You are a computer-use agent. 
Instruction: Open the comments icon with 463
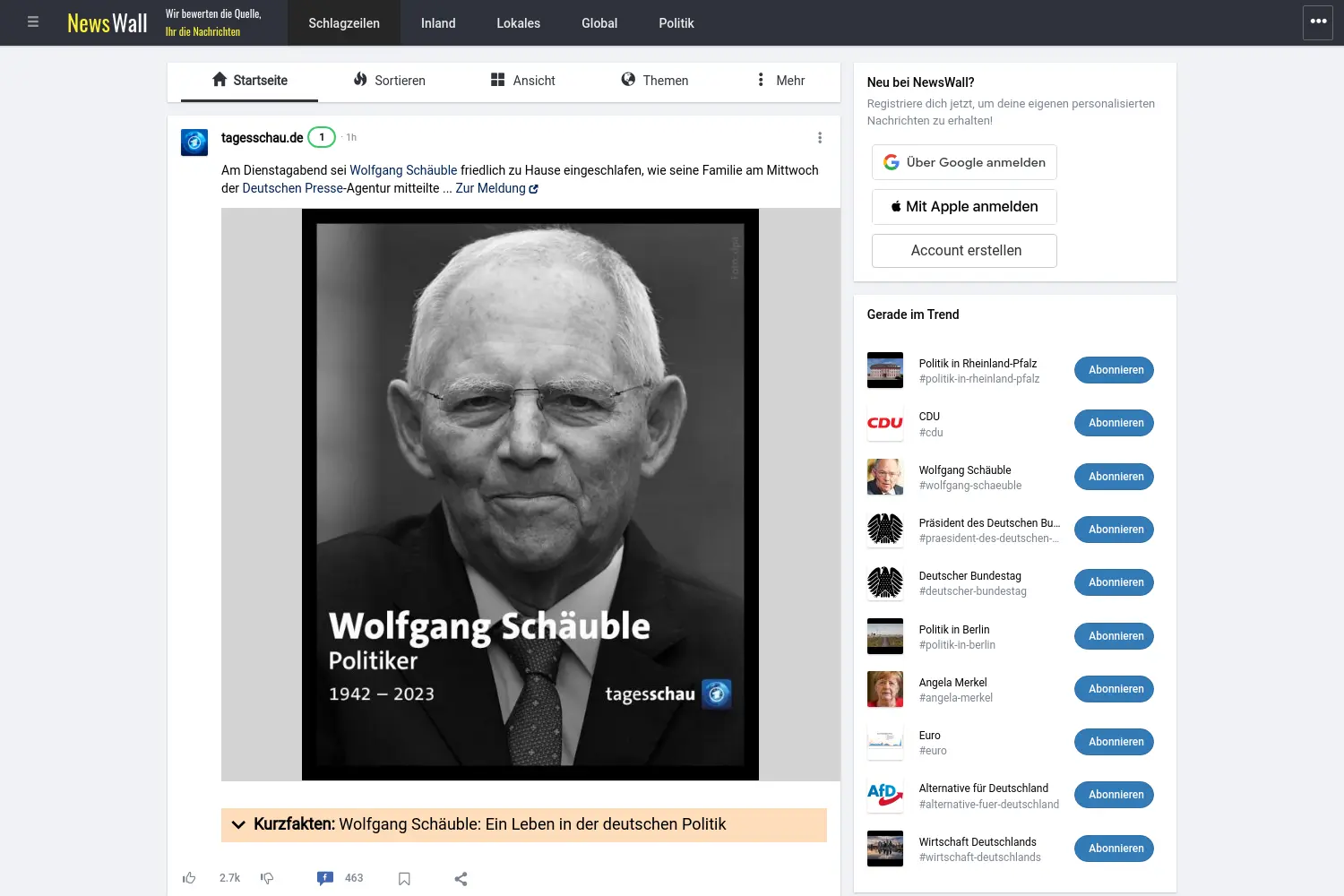[324, 878]
